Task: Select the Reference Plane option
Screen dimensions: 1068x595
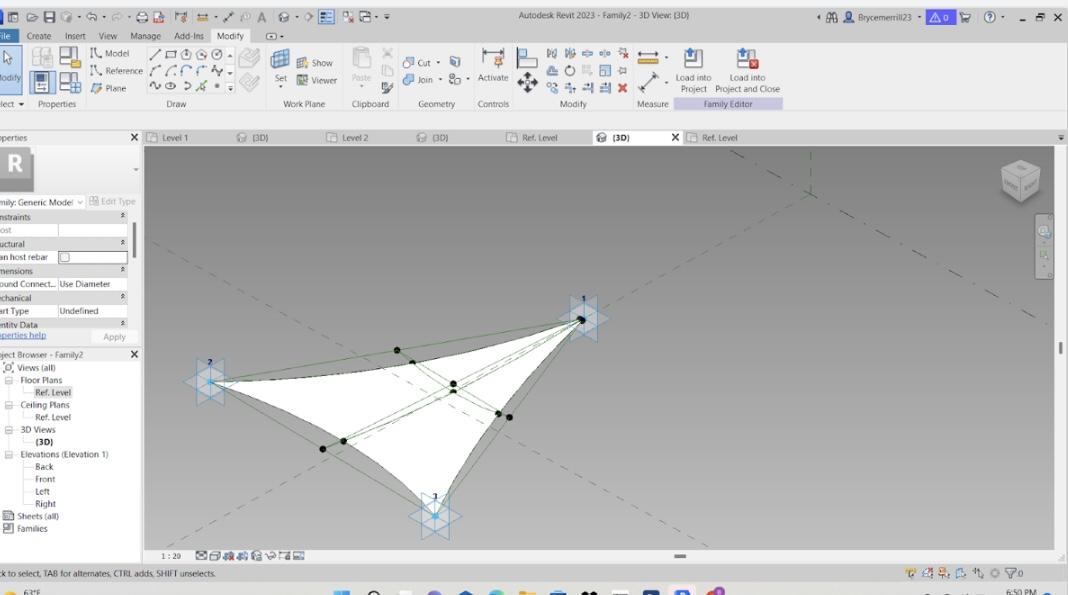Action: click(x=109, y=89)
